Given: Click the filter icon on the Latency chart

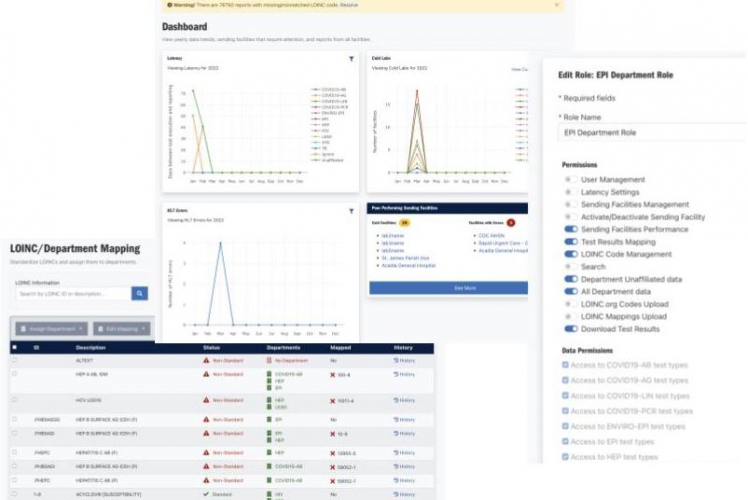Looking at the screenshot, I should [352, 59].
